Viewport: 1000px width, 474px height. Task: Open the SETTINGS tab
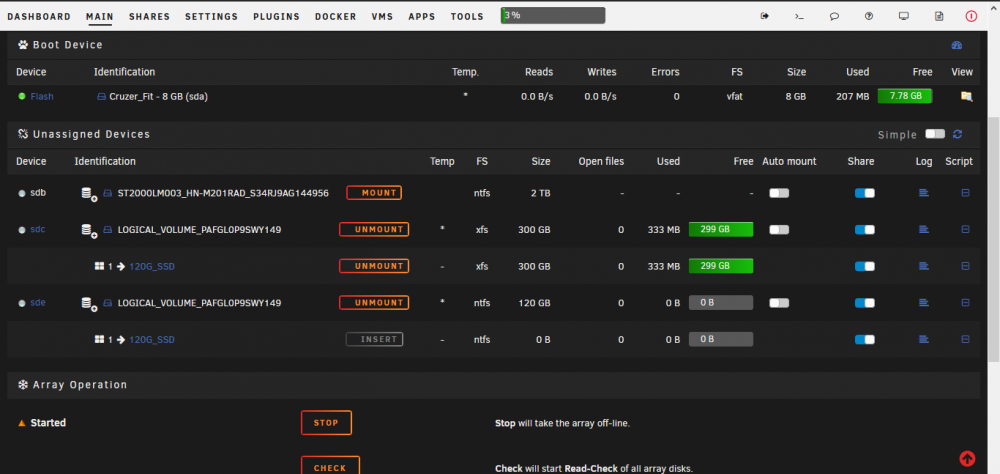[x=212, y=17]
